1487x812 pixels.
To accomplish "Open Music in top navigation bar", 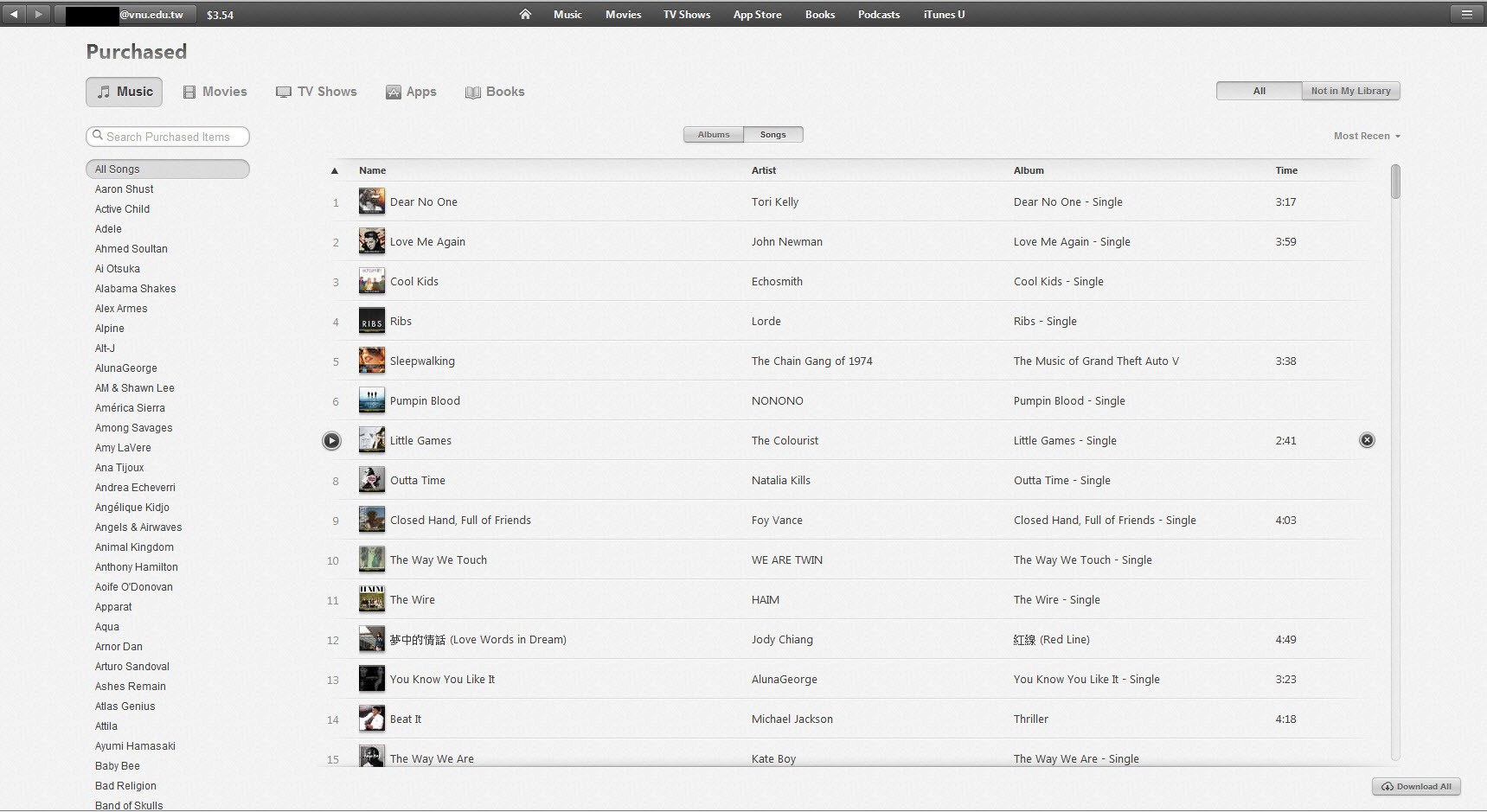I will pyautogui.click(x=567, y=14).
